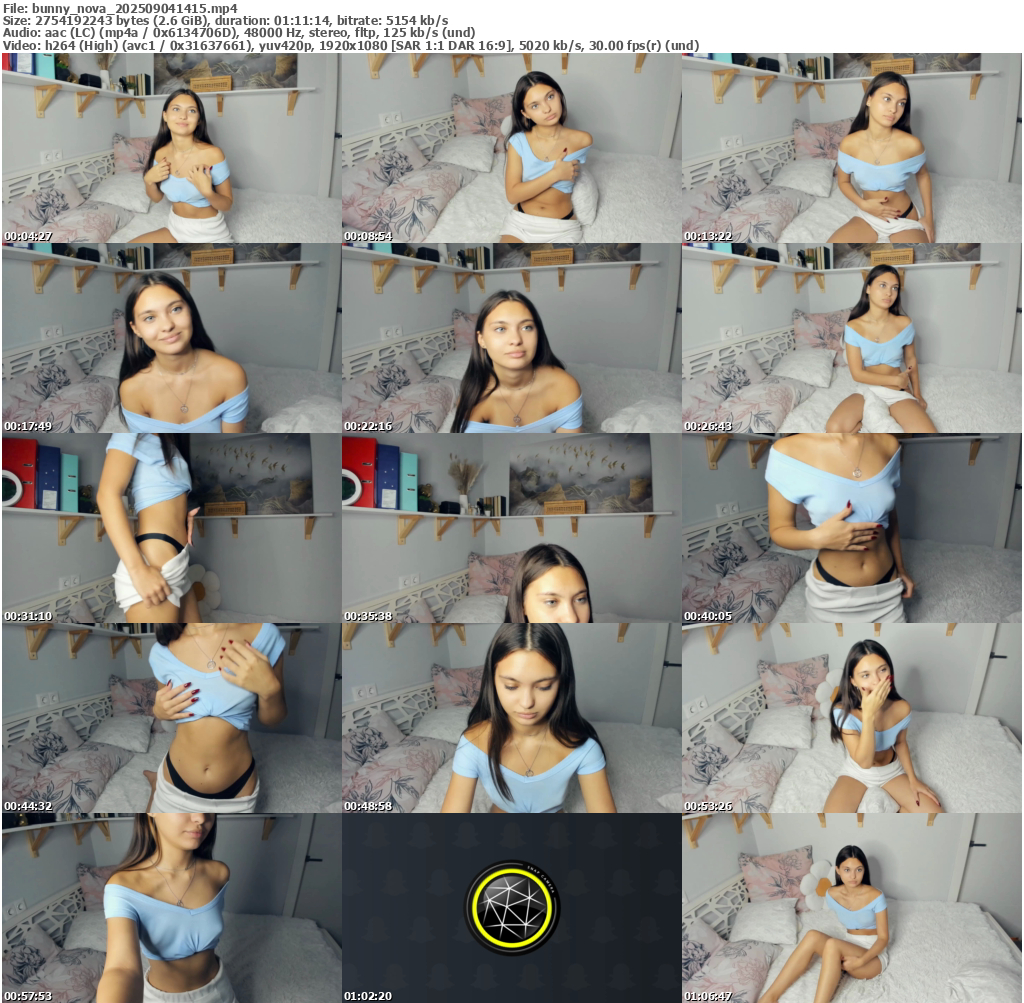Click the Video codec info line
The image size is (1024, 1003).
[x=350, y=46]
